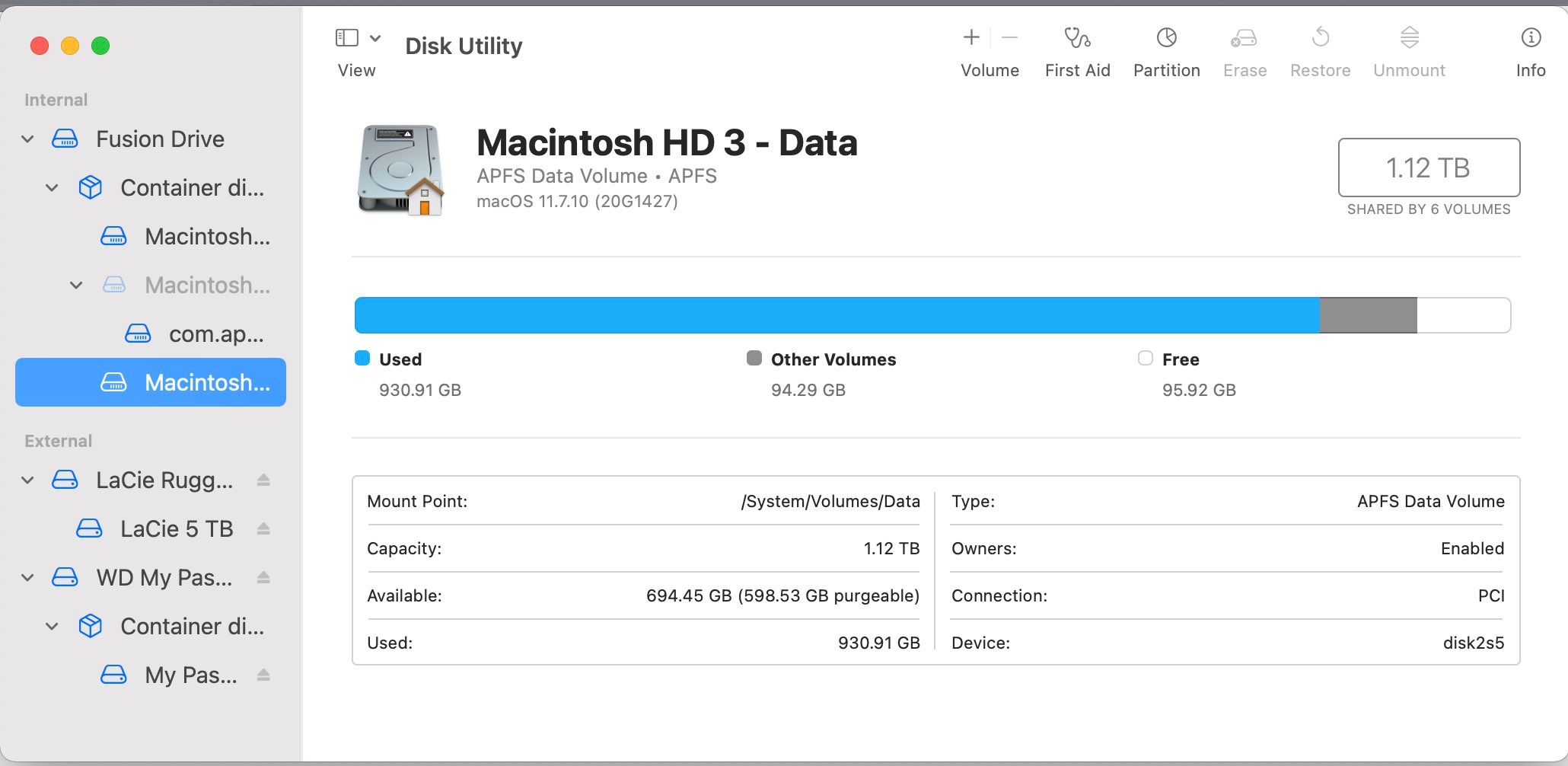This screenshot has width=1568, height=766.
Task: Click the 694.45 GB available value
Action: [x=782, y=595]
